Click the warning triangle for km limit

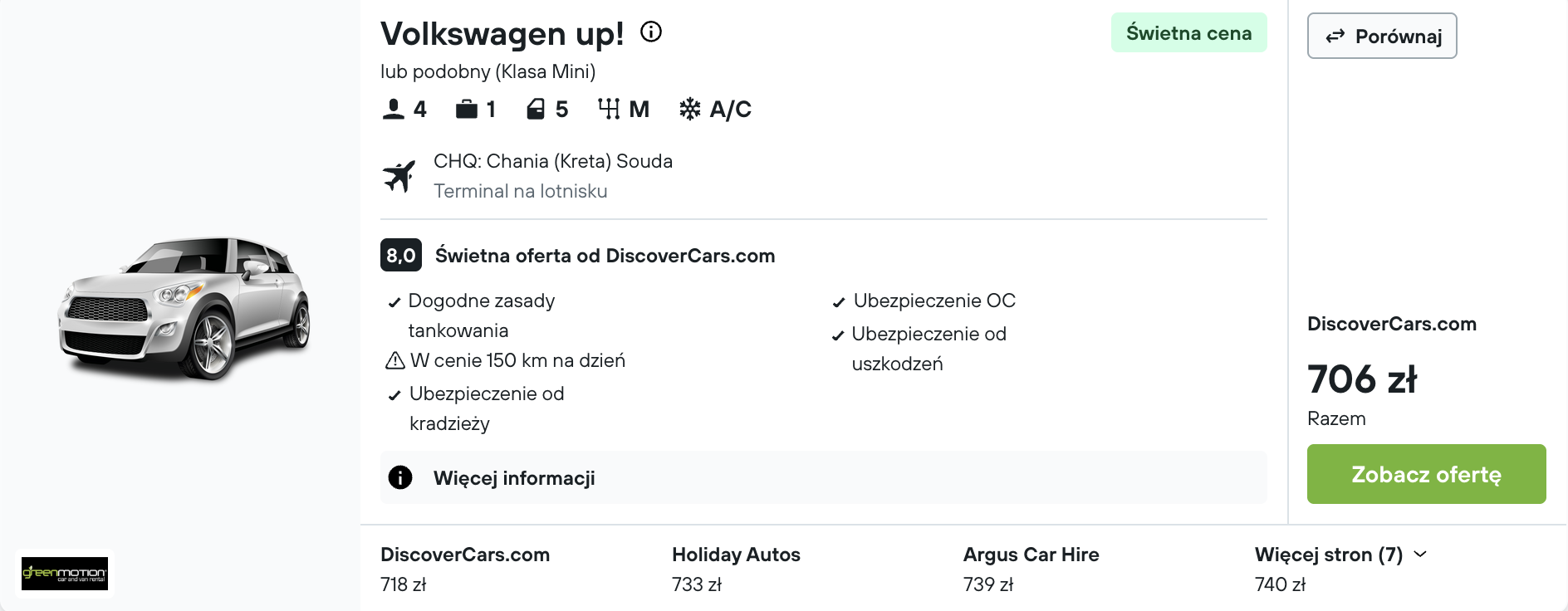click(395, 360)
